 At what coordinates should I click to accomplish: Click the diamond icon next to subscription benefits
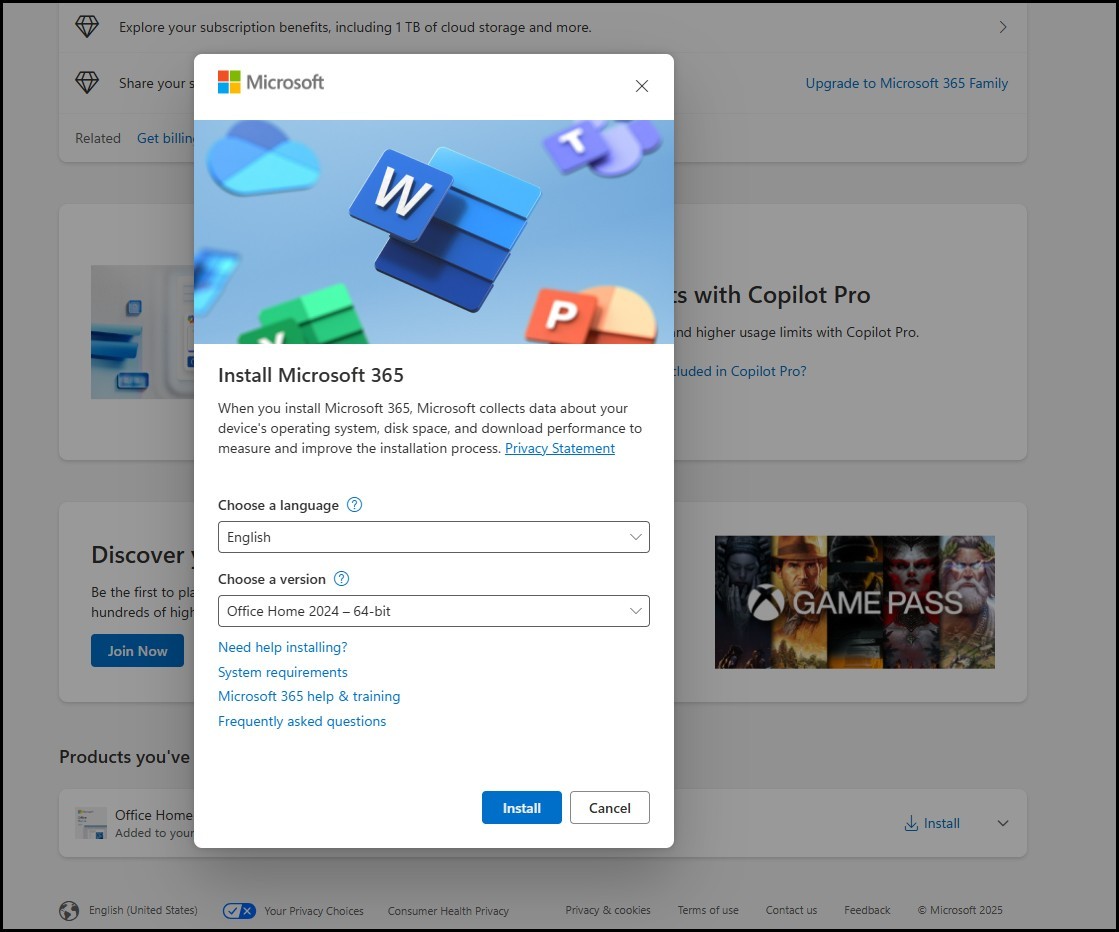[x=87, y=26]
